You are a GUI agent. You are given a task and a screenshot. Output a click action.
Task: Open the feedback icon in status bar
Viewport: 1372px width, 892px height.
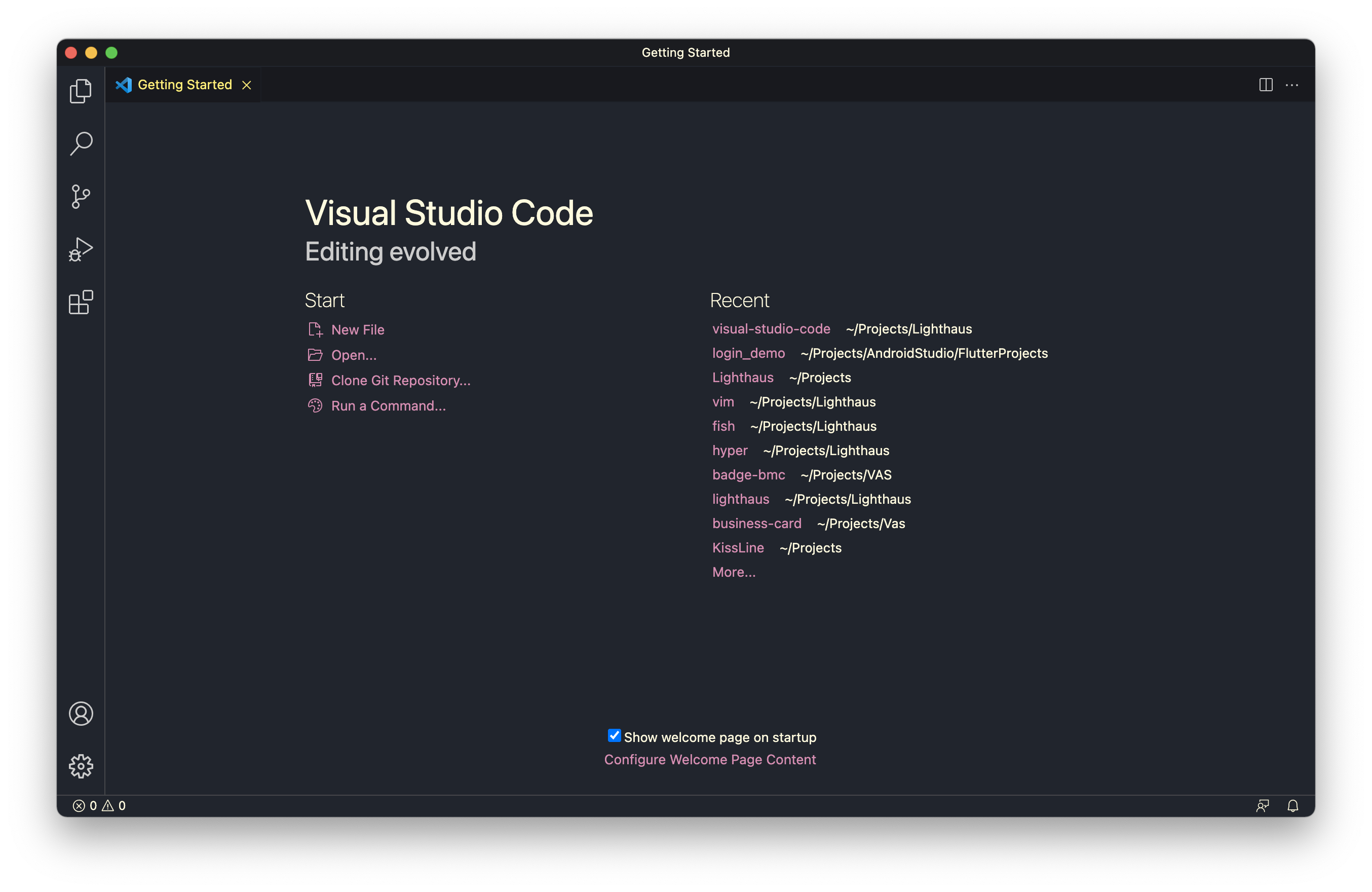[1263, 805]
